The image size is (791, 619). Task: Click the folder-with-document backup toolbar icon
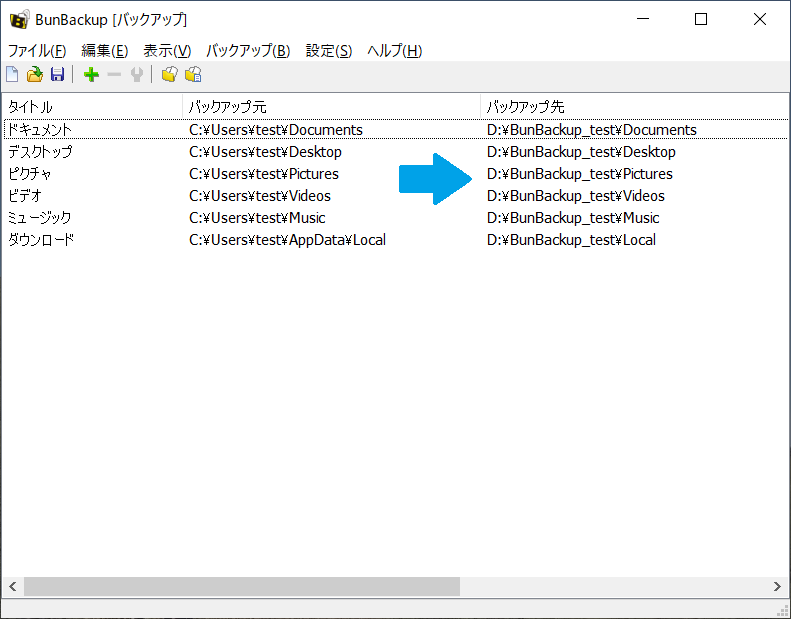193,75
